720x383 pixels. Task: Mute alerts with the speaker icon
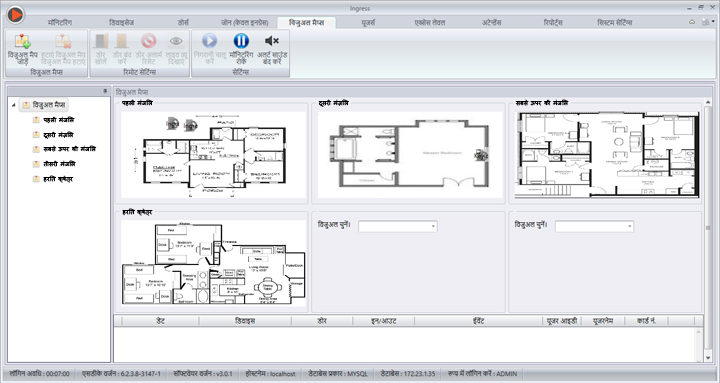272,41
